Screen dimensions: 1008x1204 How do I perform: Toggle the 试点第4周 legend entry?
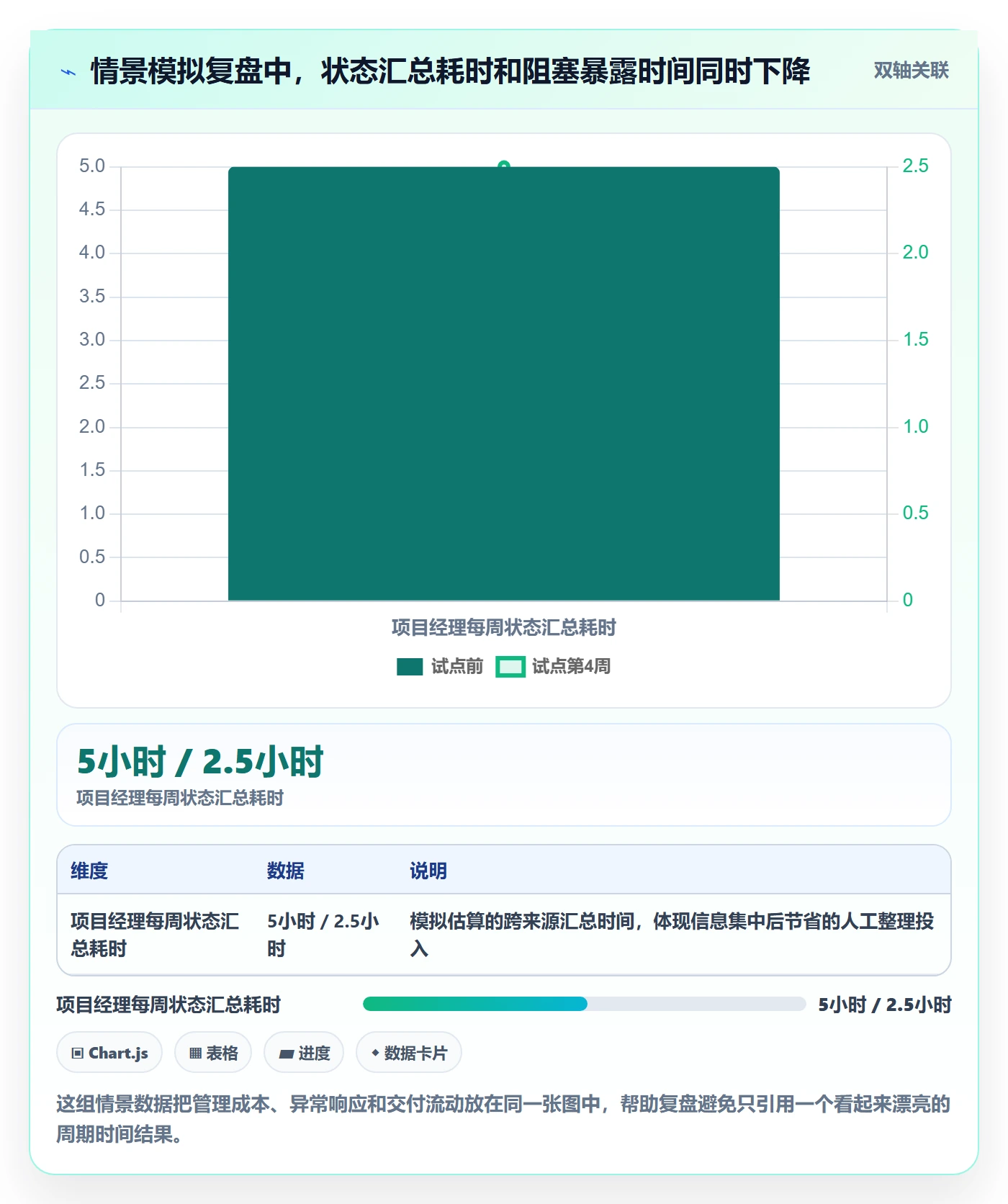coord(553,666)
